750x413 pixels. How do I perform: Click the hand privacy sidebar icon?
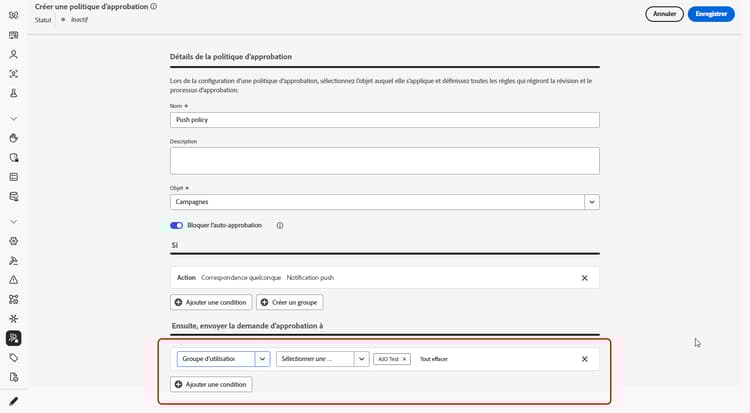pos(13,138)
